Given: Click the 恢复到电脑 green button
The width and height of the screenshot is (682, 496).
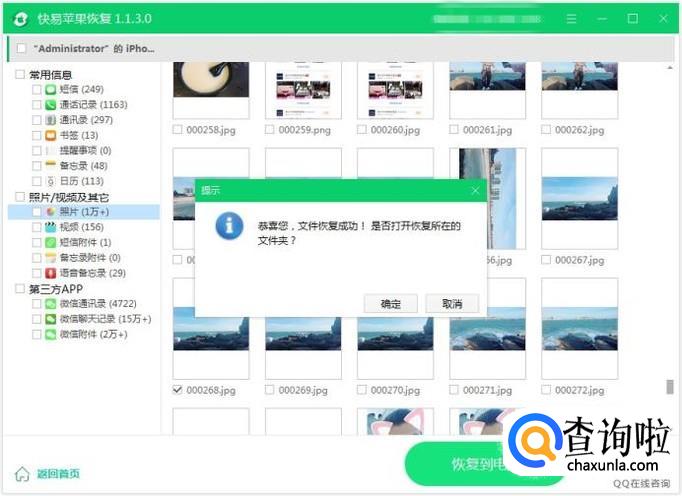Looking at the screenshot, I should point(483,464).
